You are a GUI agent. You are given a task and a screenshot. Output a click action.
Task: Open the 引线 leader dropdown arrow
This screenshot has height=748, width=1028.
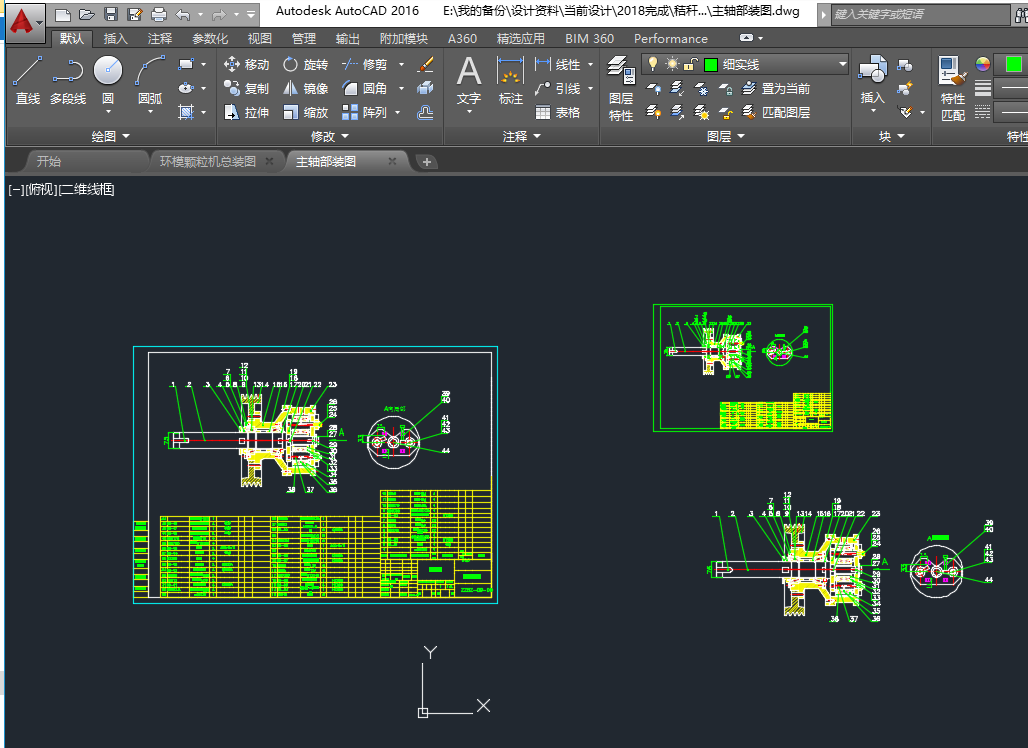click(591, 89)
